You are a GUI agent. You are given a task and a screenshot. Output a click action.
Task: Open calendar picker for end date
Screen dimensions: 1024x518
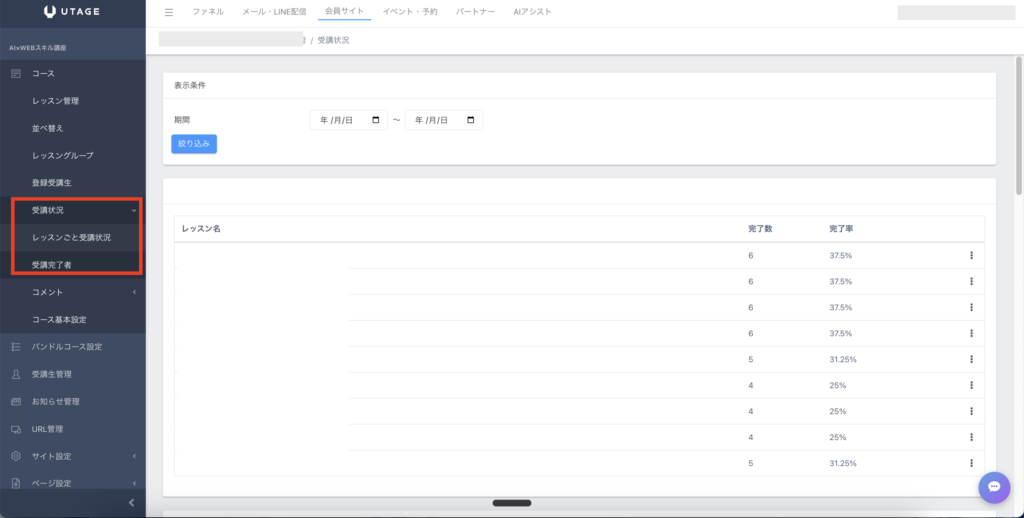(471, 120)
